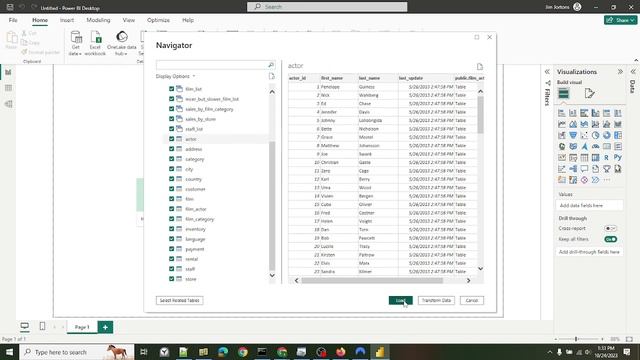This screenshot has width=640, height=360.
Task: Click the preview vertical scroll-down arrow
Action: tap(480, 269)
